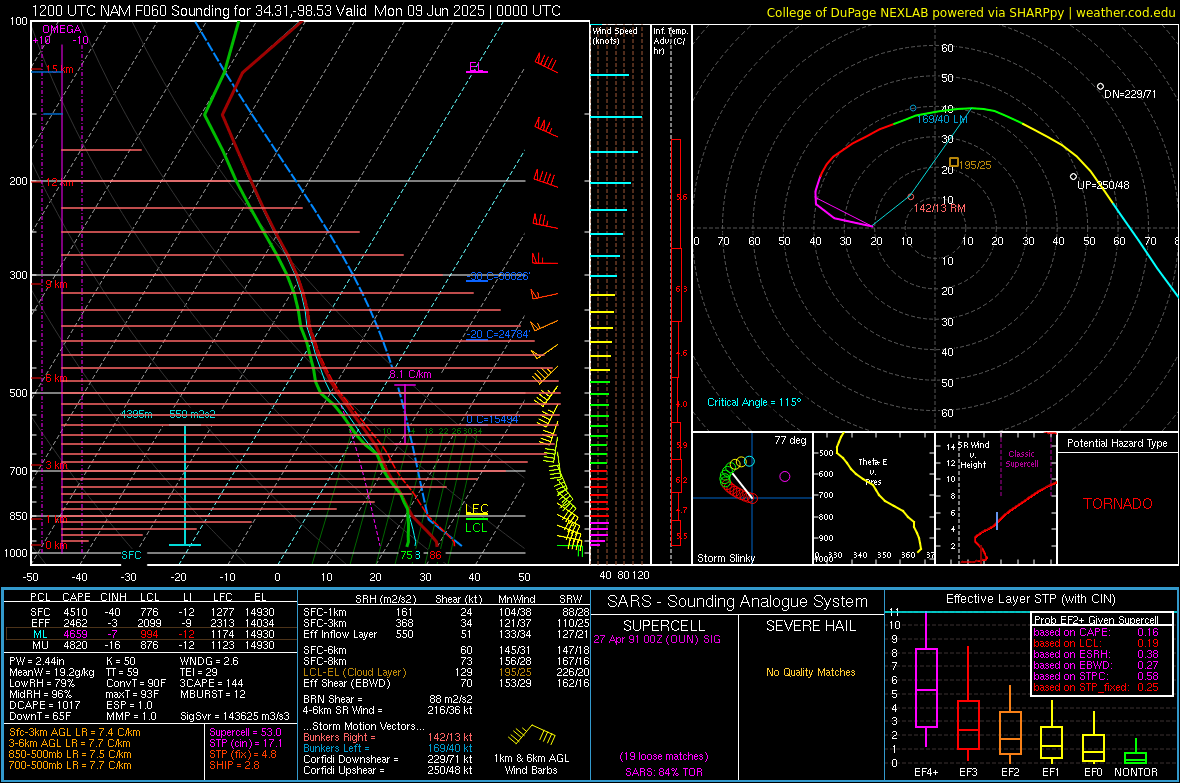Click the white circle at UP=250/48
Viewport: 1180px width, 783px height.
click(1073, 177)
